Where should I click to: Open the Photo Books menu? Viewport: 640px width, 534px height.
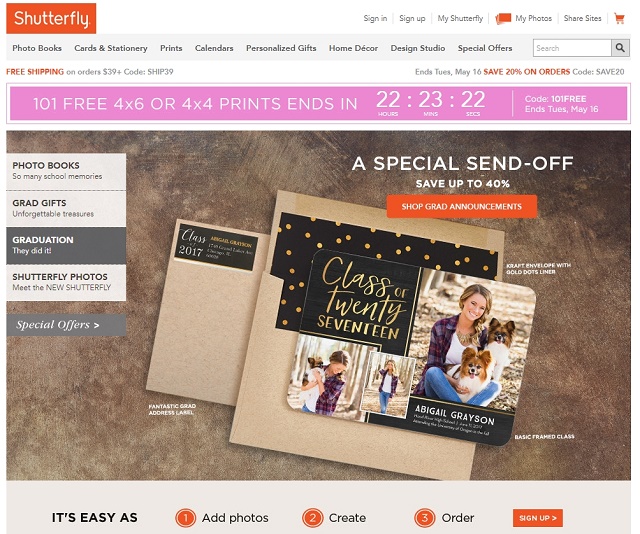(37, 48)
